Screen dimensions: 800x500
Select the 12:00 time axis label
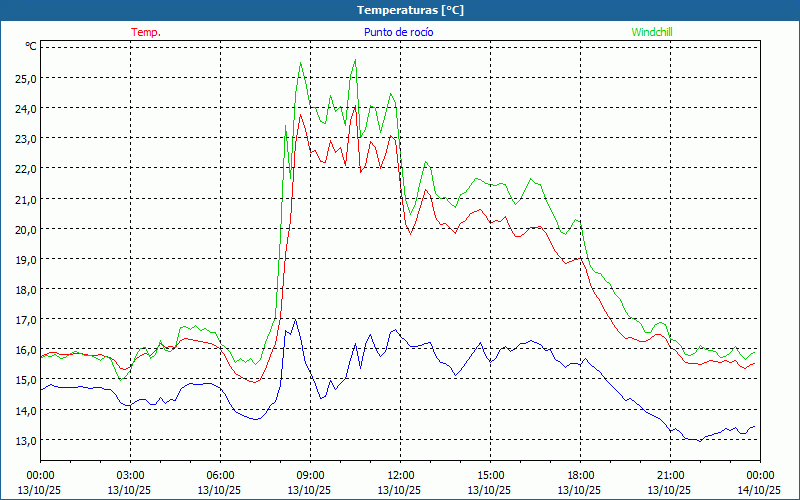400,475
